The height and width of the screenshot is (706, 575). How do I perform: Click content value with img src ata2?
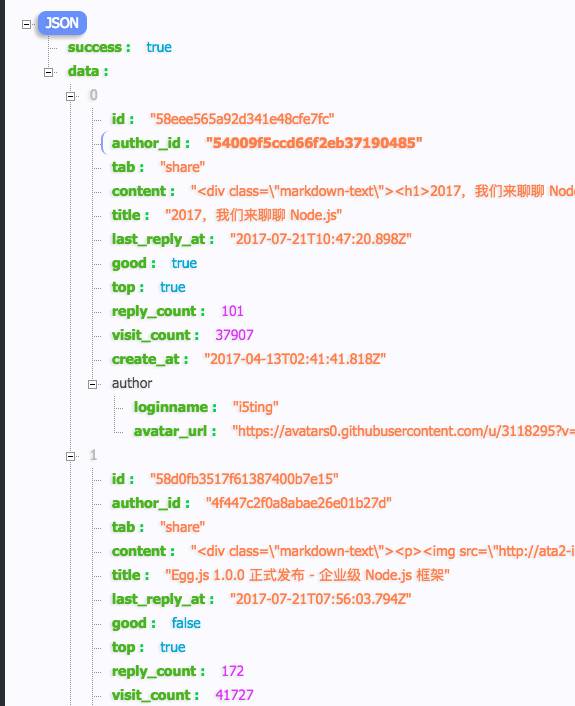pyautogui.click(x=382, y=551)
